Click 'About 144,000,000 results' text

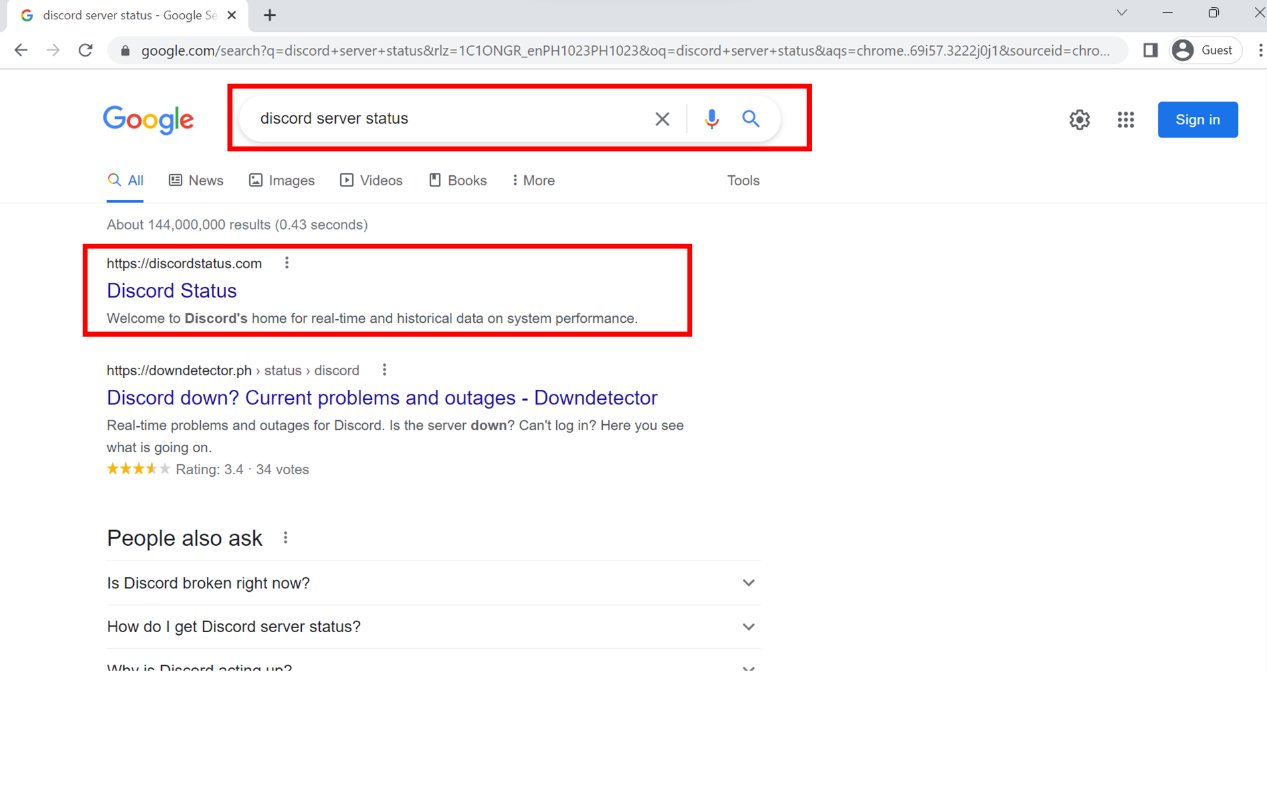[x=237, y=225]
